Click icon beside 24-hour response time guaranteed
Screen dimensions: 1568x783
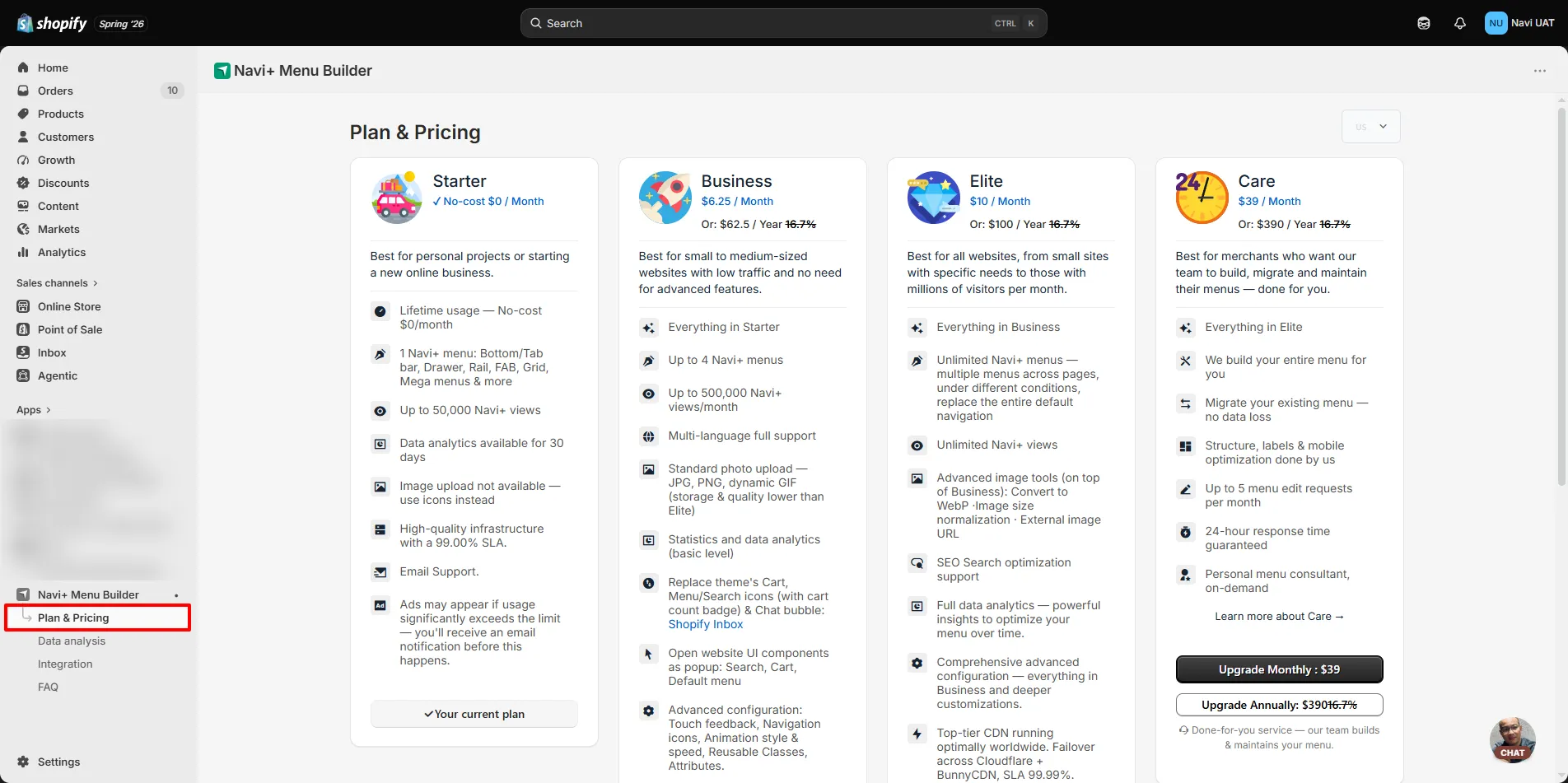click(x=1186, y=532)
